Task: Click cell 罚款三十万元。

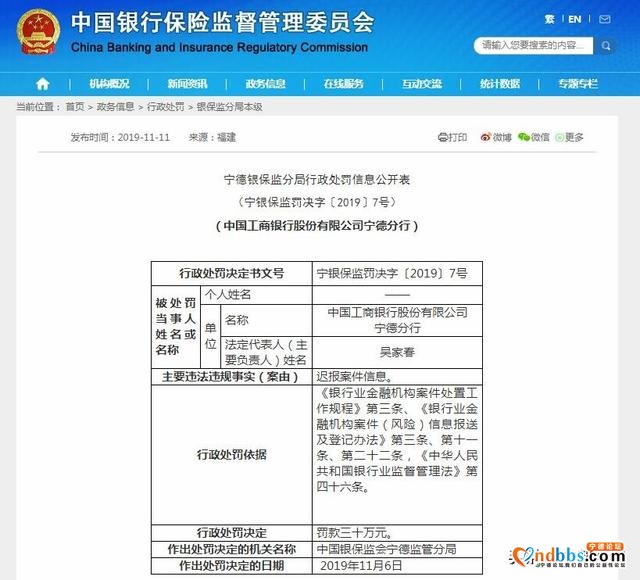Action: [354, 533]
